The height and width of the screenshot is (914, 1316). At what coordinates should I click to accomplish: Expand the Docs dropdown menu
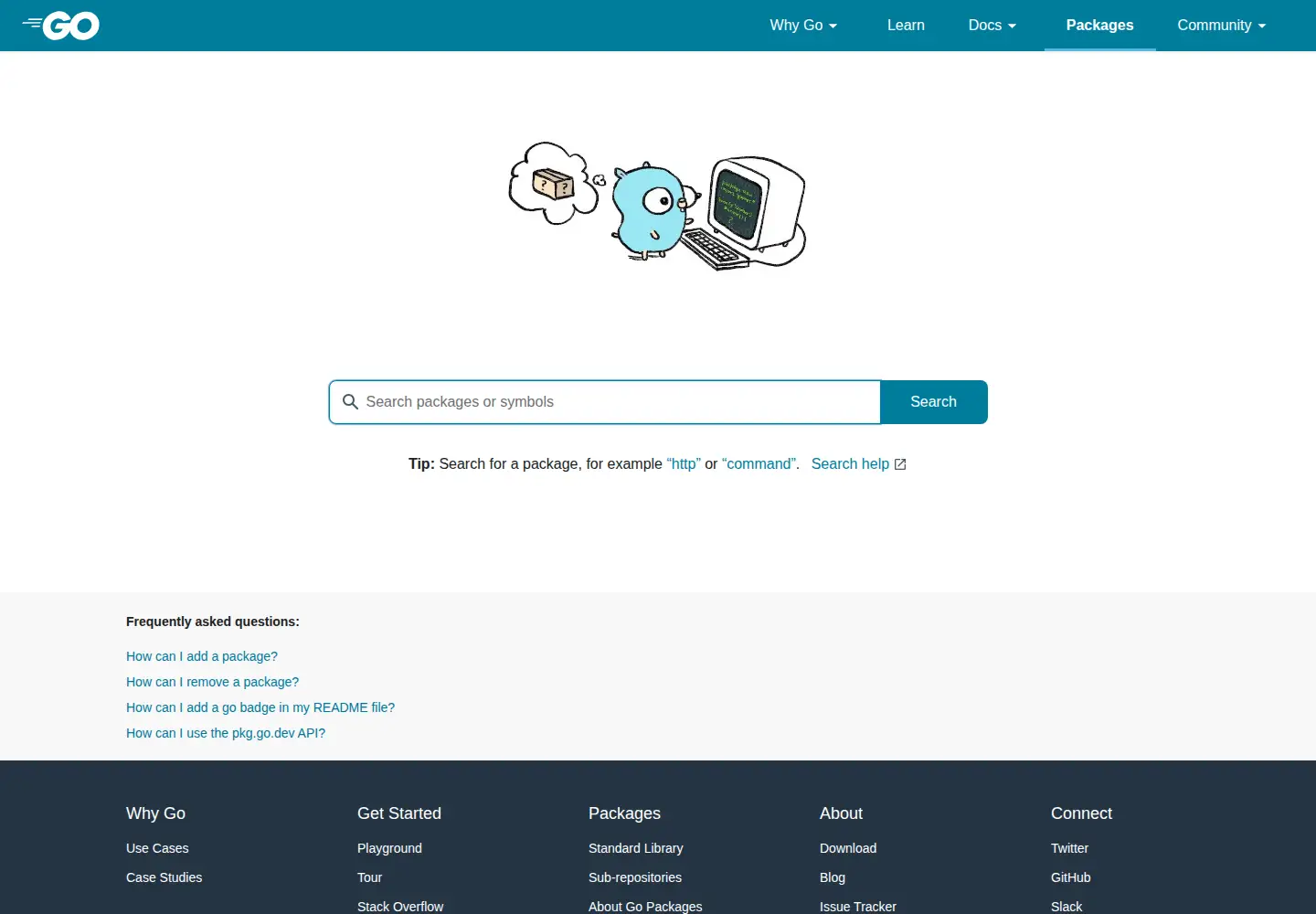coord(992,26)
